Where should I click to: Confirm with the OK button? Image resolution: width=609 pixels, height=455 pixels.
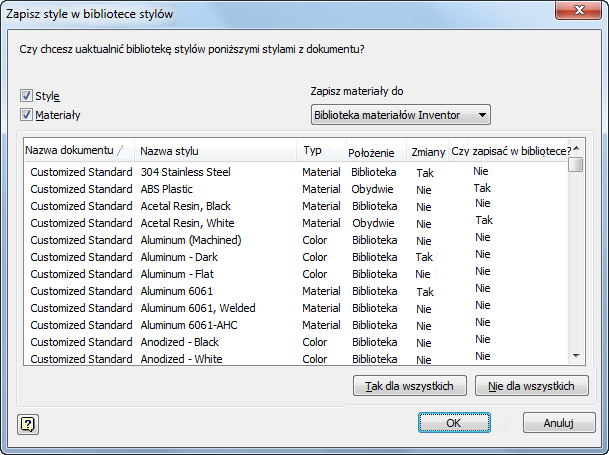(x=453, y=423)
